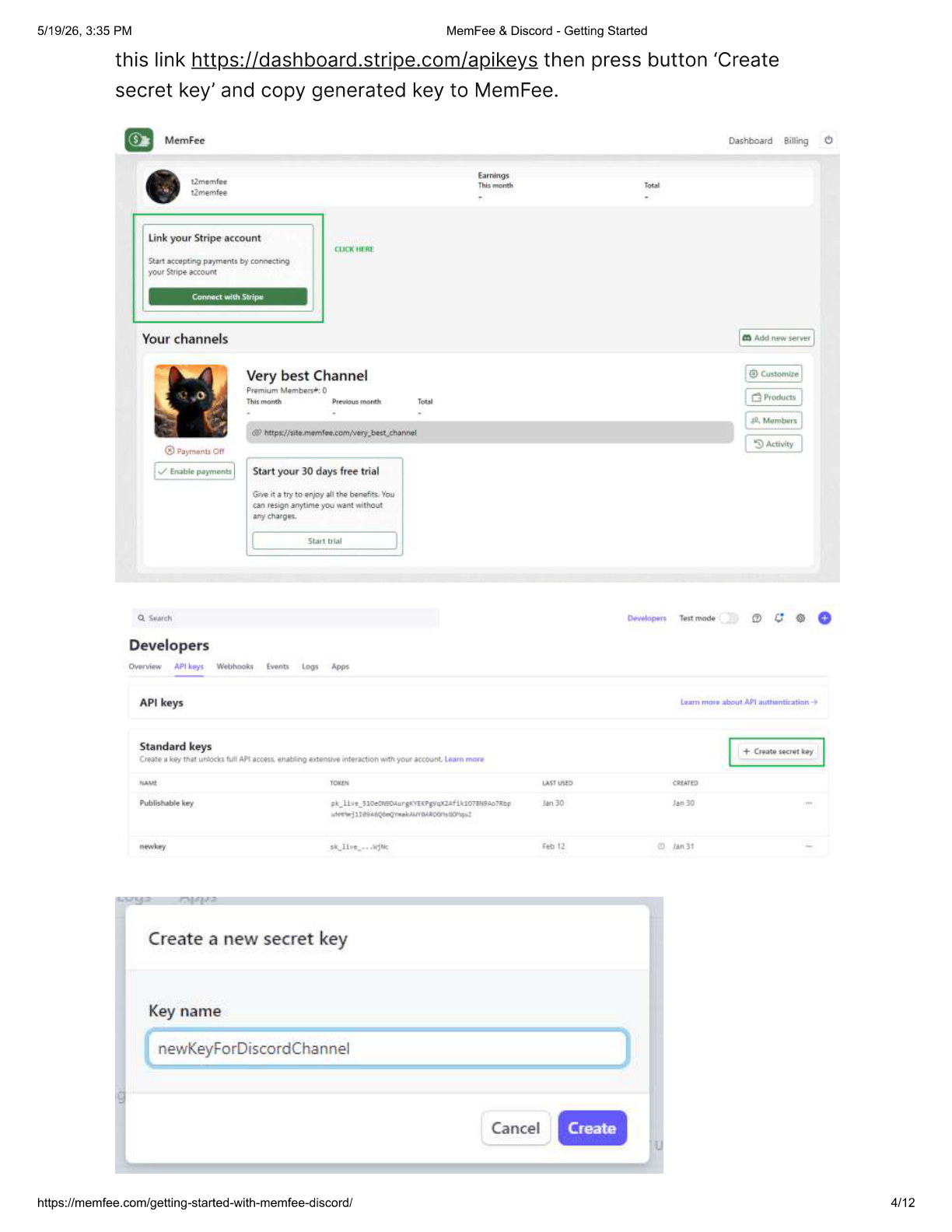Screen dimensions: 952x1232
Task: Click Cancel in the new secret key dialog
Action: click(x=516, y=1128)
